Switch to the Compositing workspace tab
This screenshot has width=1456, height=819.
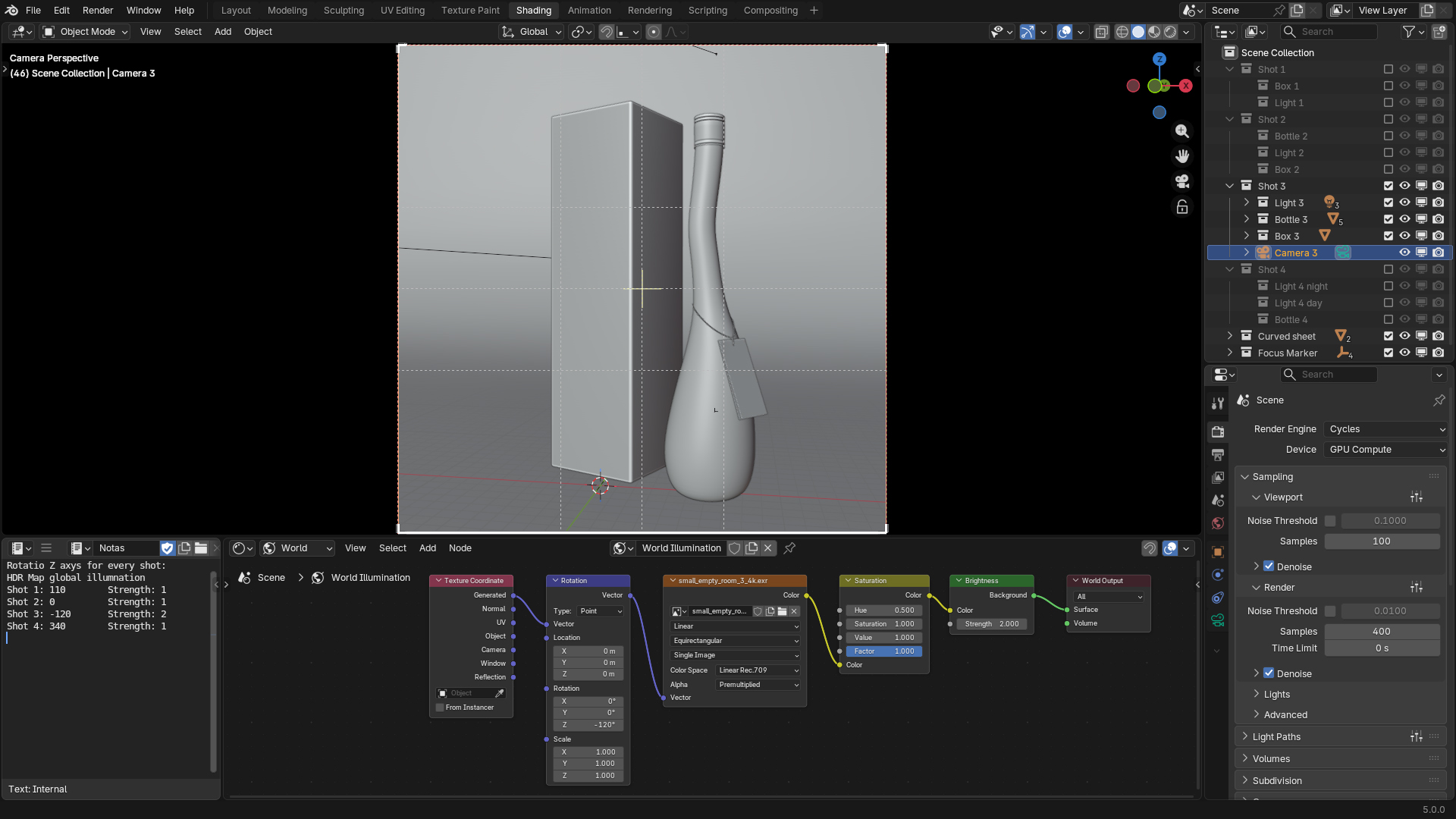[770, 11]
